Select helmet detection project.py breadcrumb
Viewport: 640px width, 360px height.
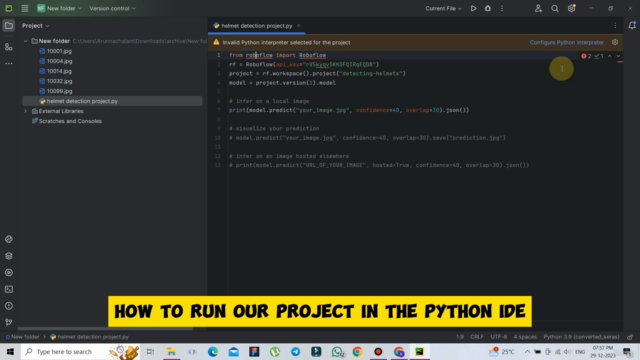click(89, 337)
